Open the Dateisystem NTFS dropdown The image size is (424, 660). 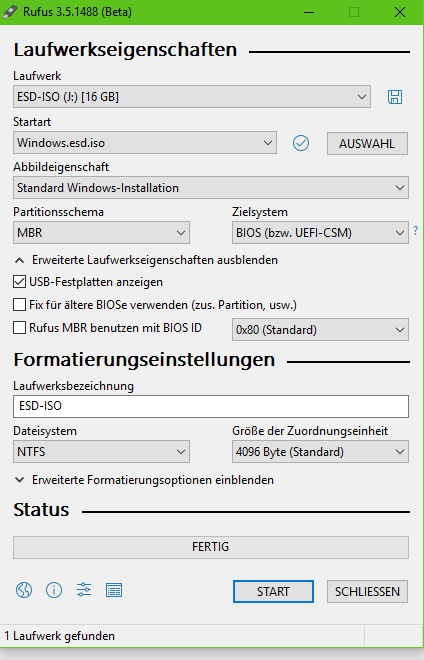tap(101, 452)
